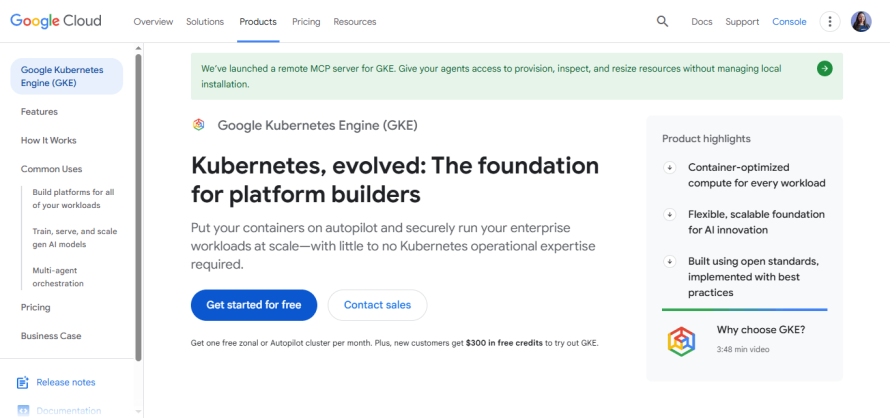The width and height of the screenshot is (890, 418).
Task: Open the Resources nav item
Action: pos(355,22)
